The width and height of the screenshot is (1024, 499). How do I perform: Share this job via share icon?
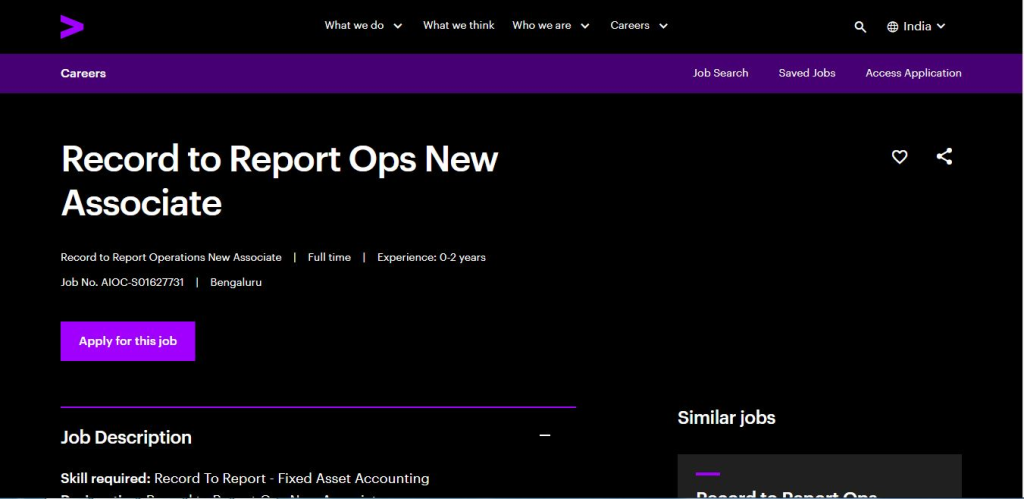tap(944, 157)
